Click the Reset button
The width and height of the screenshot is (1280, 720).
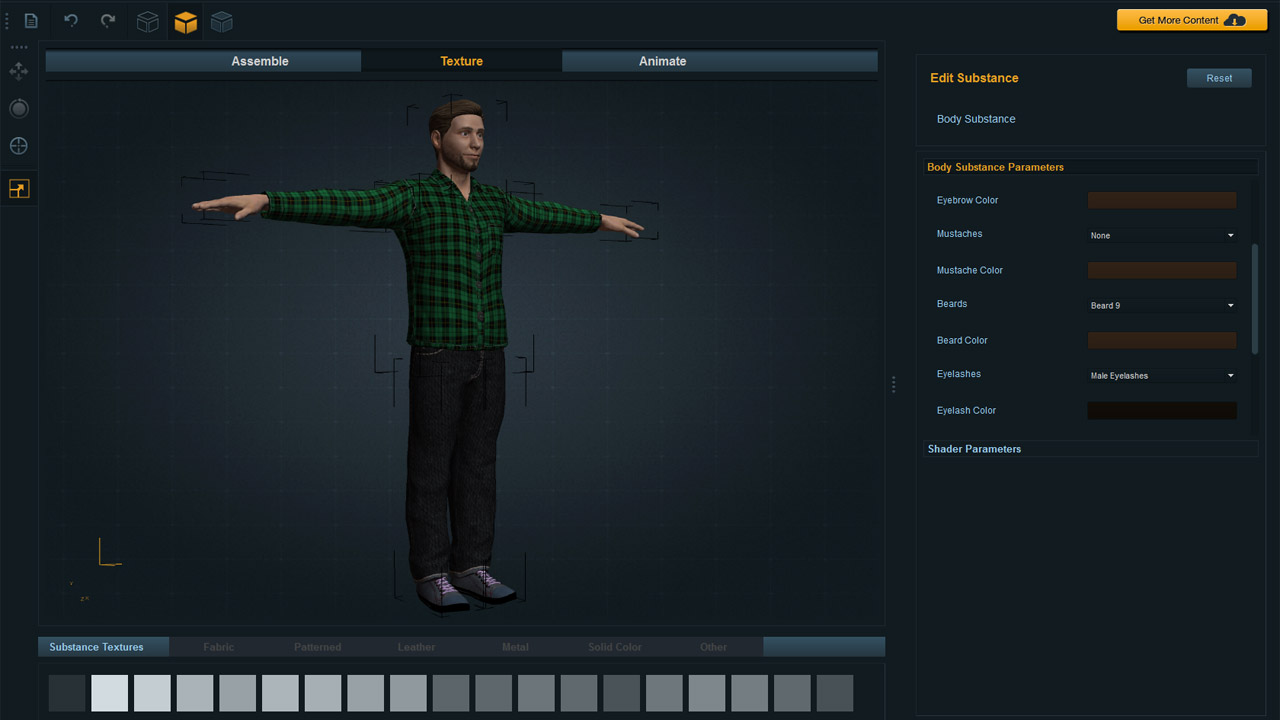click(x=1219, y=78)
